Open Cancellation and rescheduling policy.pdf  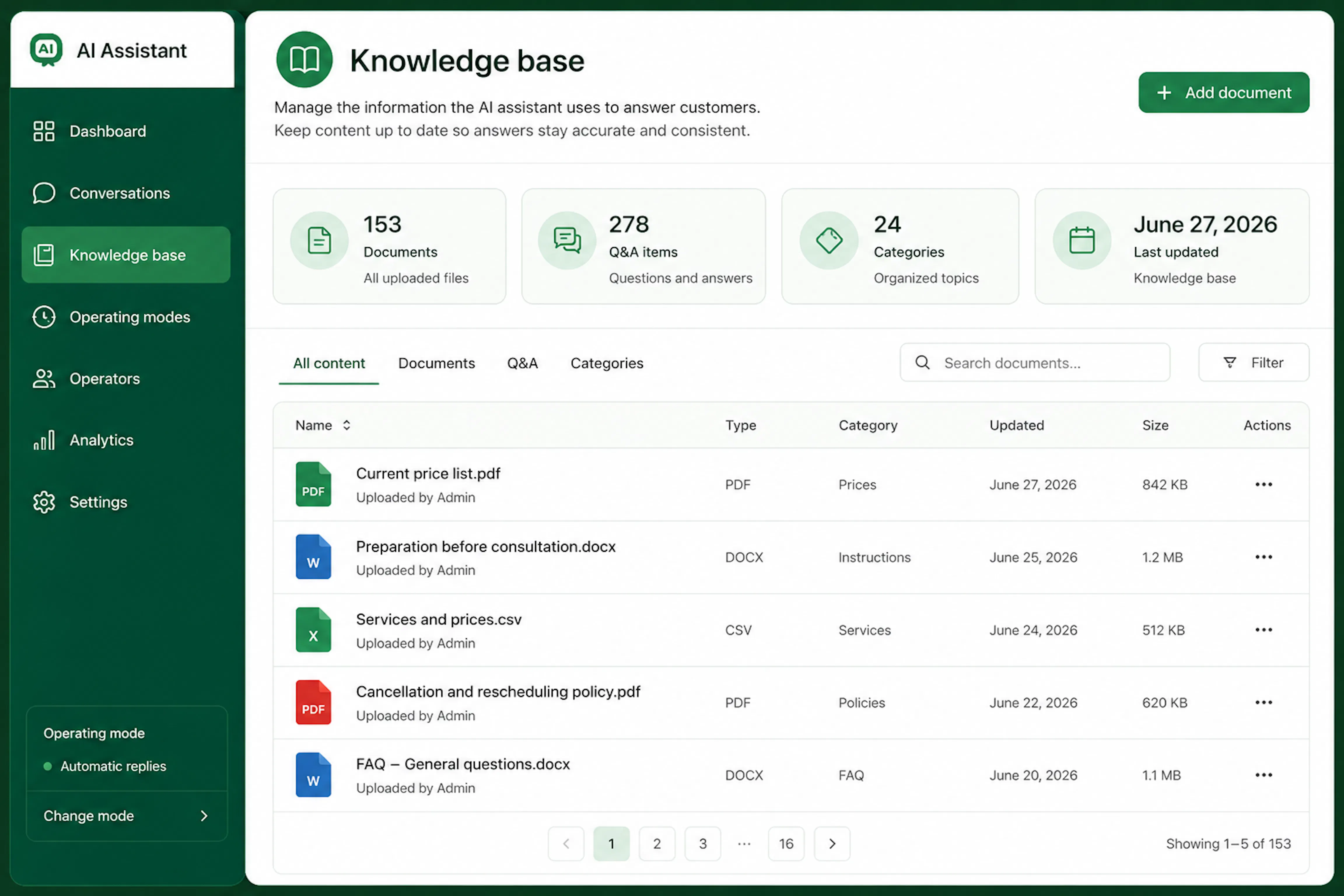point(498,692)
